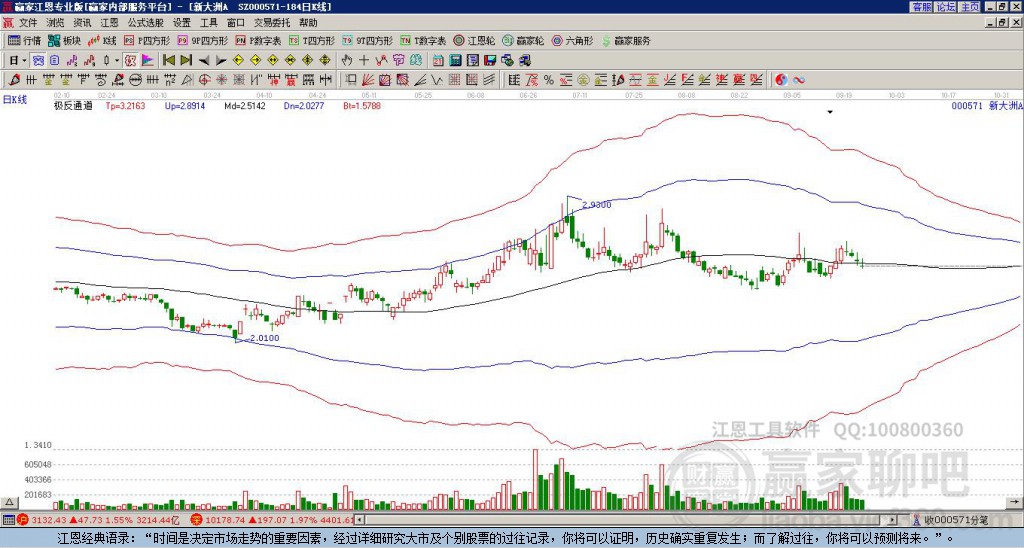Click the 权 adjusted-price toggle icon
The image size is (1024, 548).
click(130, 61)
